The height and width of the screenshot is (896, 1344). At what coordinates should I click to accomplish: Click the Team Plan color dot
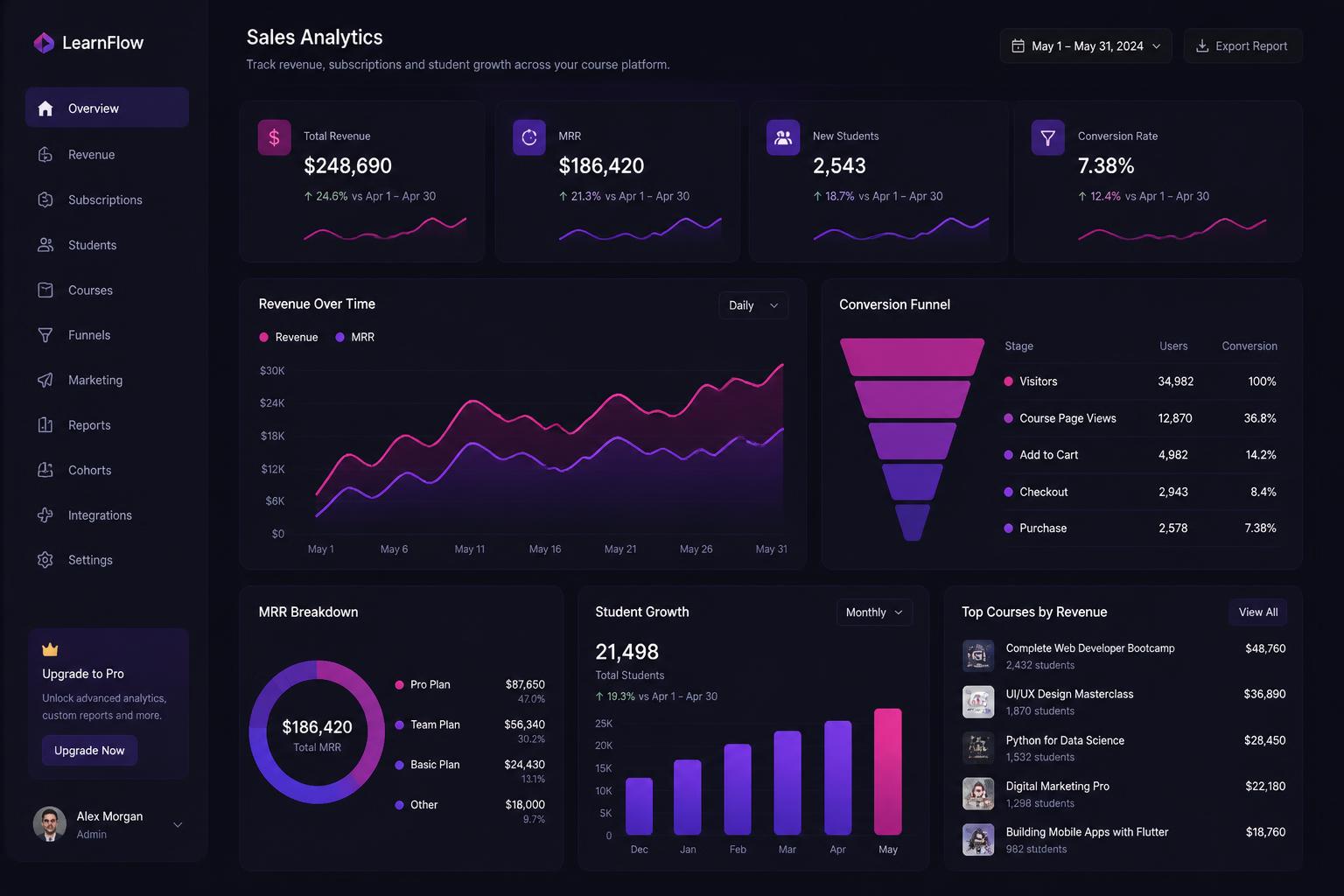click(400, 724)
